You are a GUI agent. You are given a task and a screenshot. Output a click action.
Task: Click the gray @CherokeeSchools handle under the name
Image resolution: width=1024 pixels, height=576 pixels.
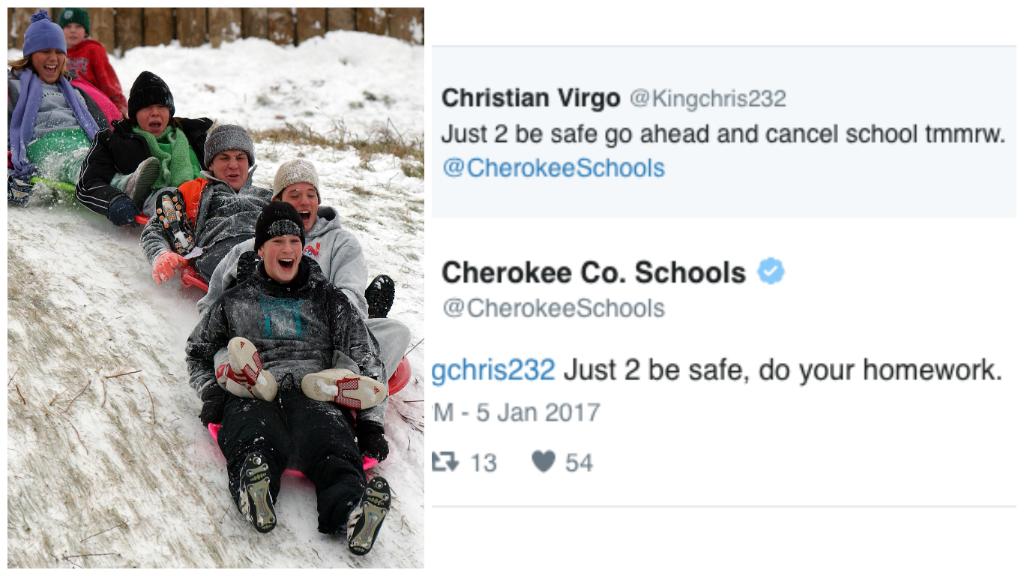pyautogui.click(x=553, y=308)
